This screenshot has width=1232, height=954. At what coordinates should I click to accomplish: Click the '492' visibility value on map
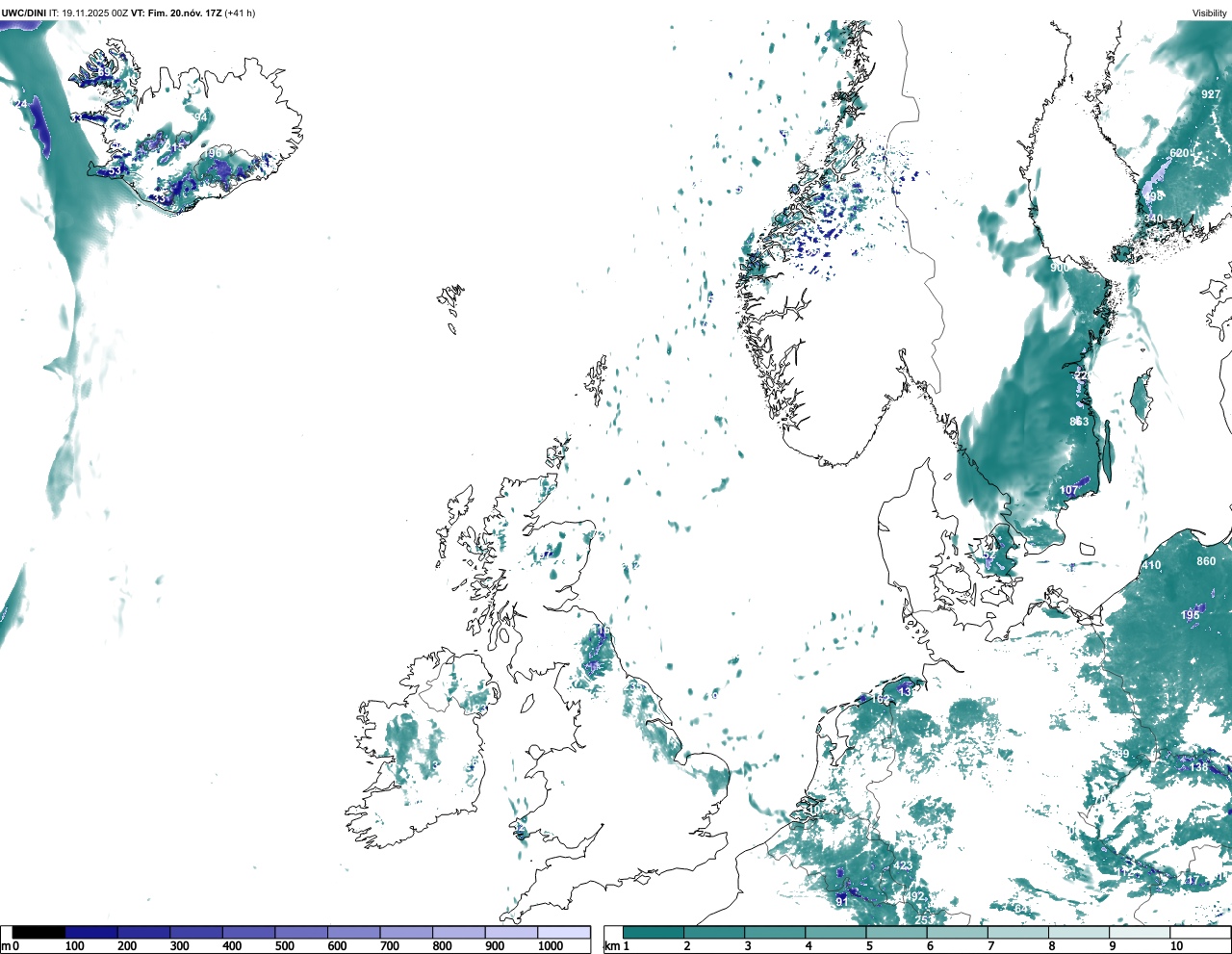click(x=914, y=896)
